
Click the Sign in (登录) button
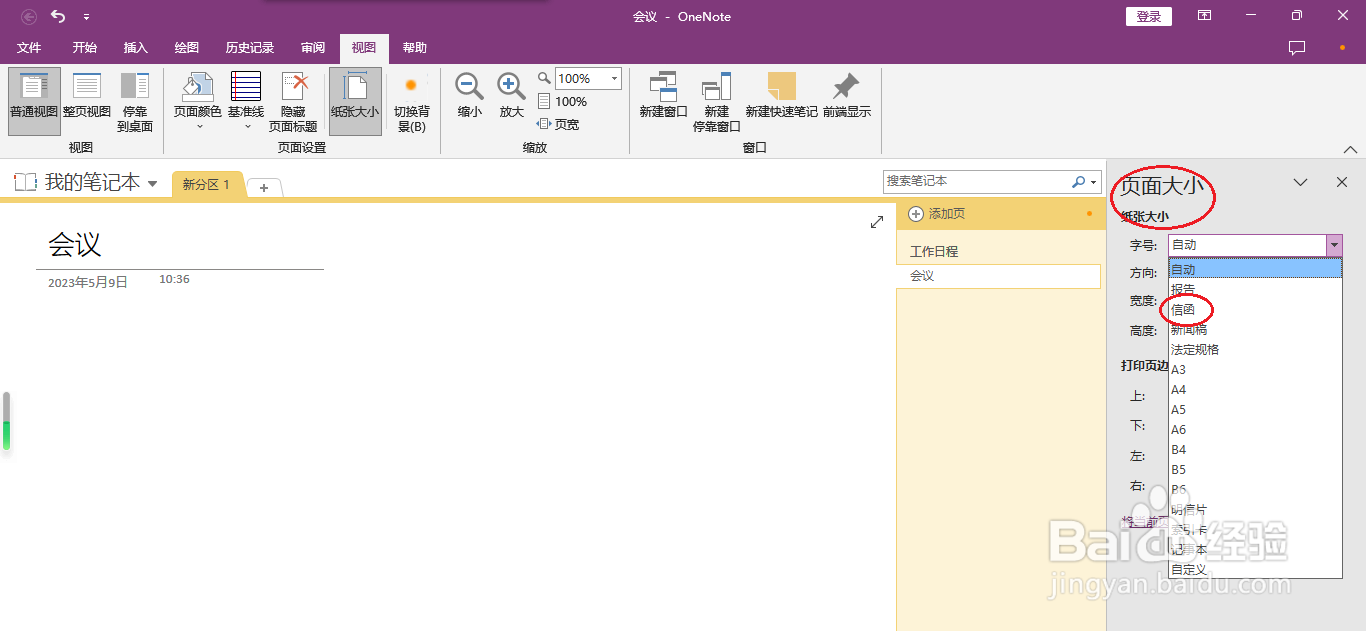(x=1148, y=16)
